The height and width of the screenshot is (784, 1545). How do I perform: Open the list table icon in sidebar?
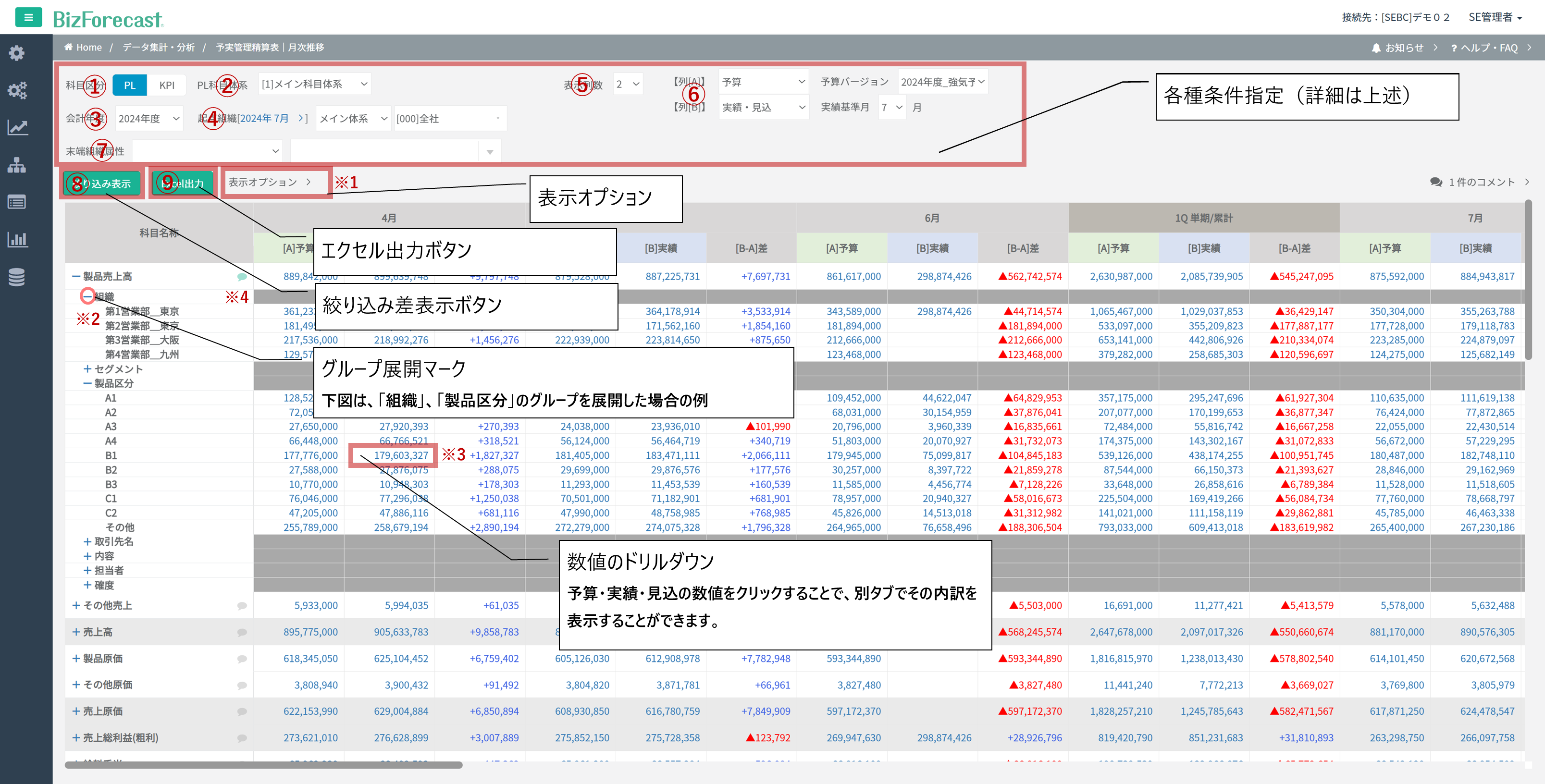pos(17,202)
